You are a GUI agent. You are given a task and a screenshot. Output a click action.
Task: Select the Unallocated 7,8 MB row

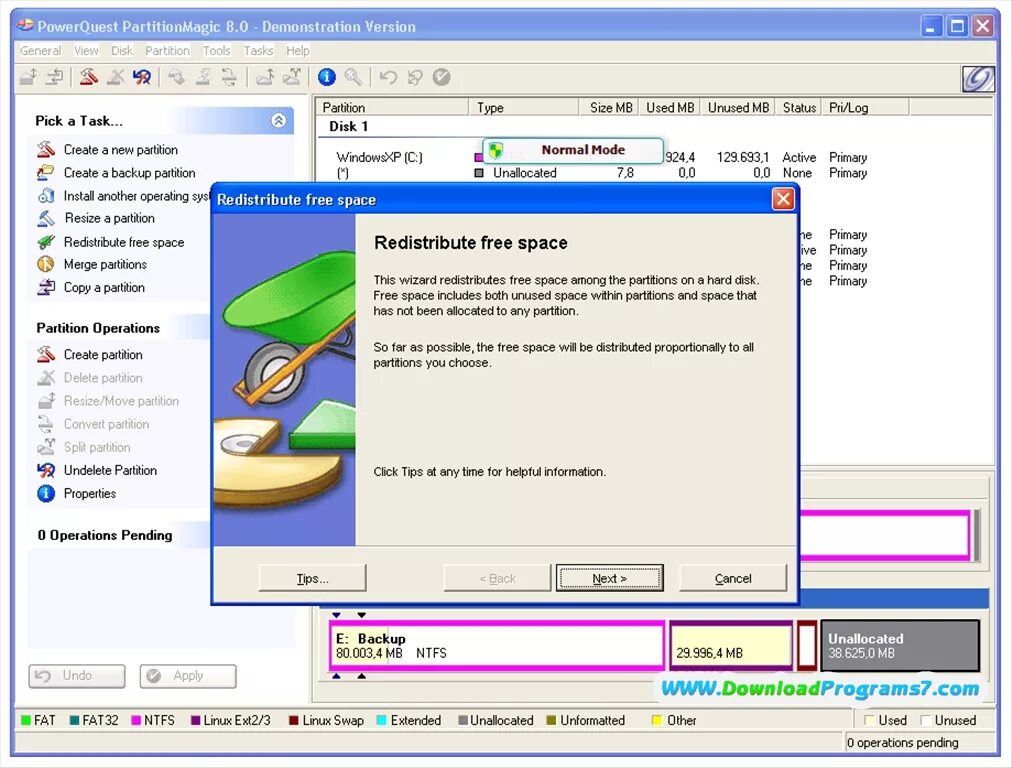(600, 173)
